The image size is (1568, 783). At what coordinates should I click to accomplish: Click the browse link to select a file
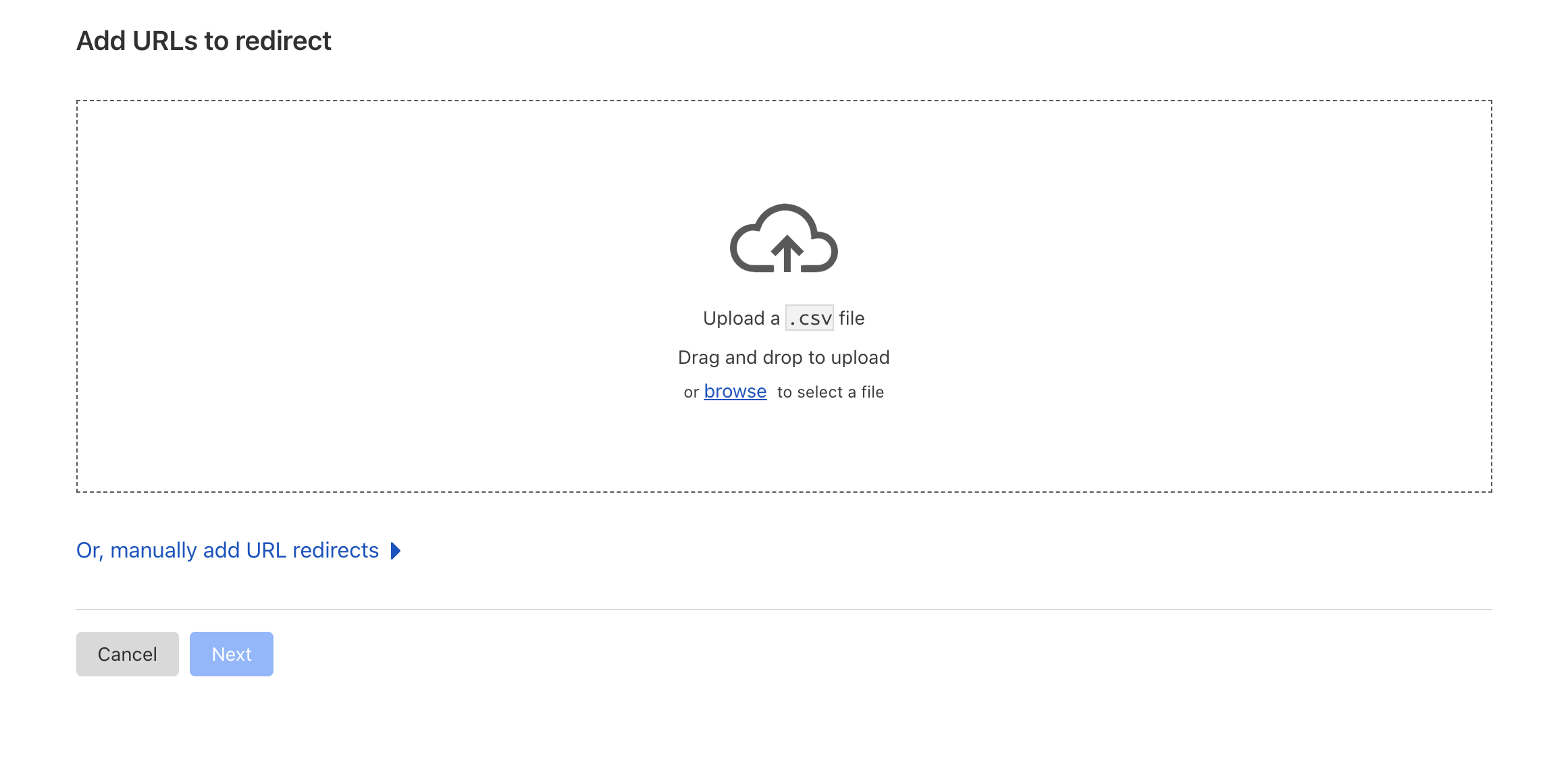[735, 391]
